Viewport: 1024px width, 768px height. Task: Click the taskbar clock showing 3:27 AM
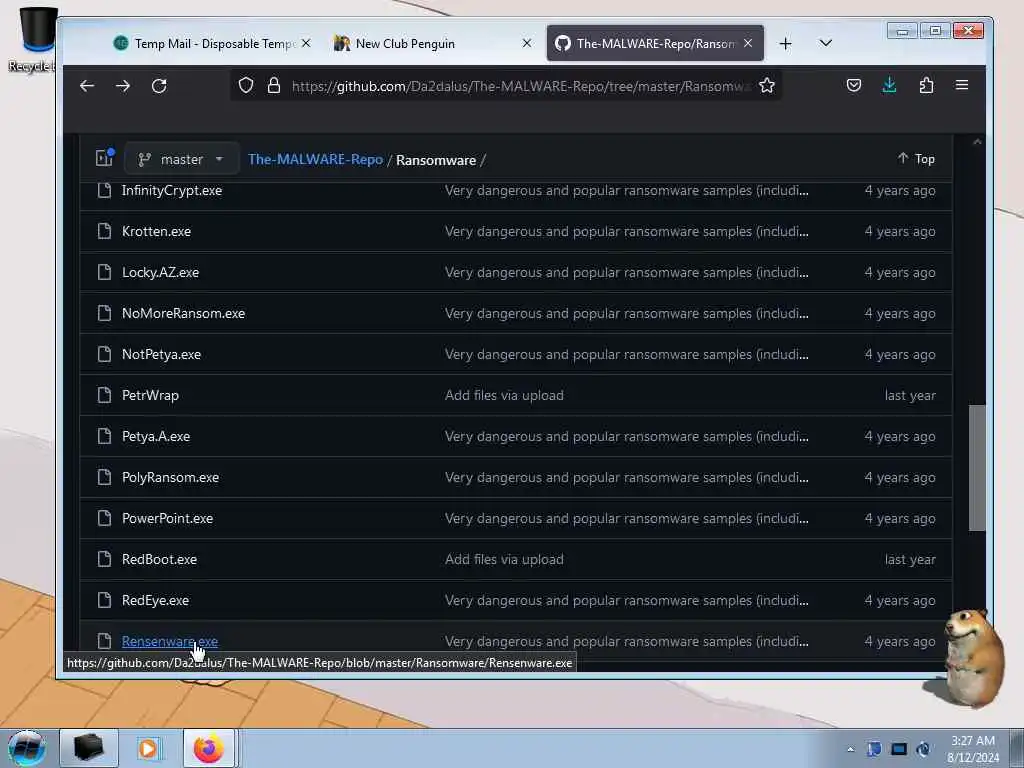[x=972, y=749]
